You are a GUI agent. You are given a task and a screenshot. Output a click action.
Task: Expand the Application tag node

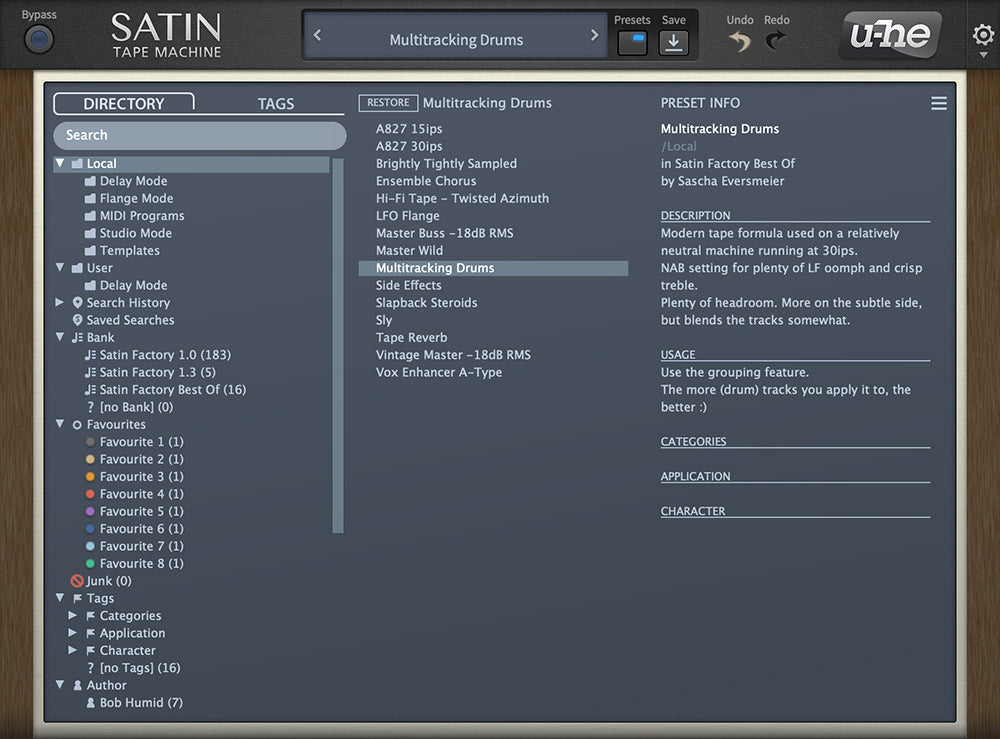click(x=73, y=633)
